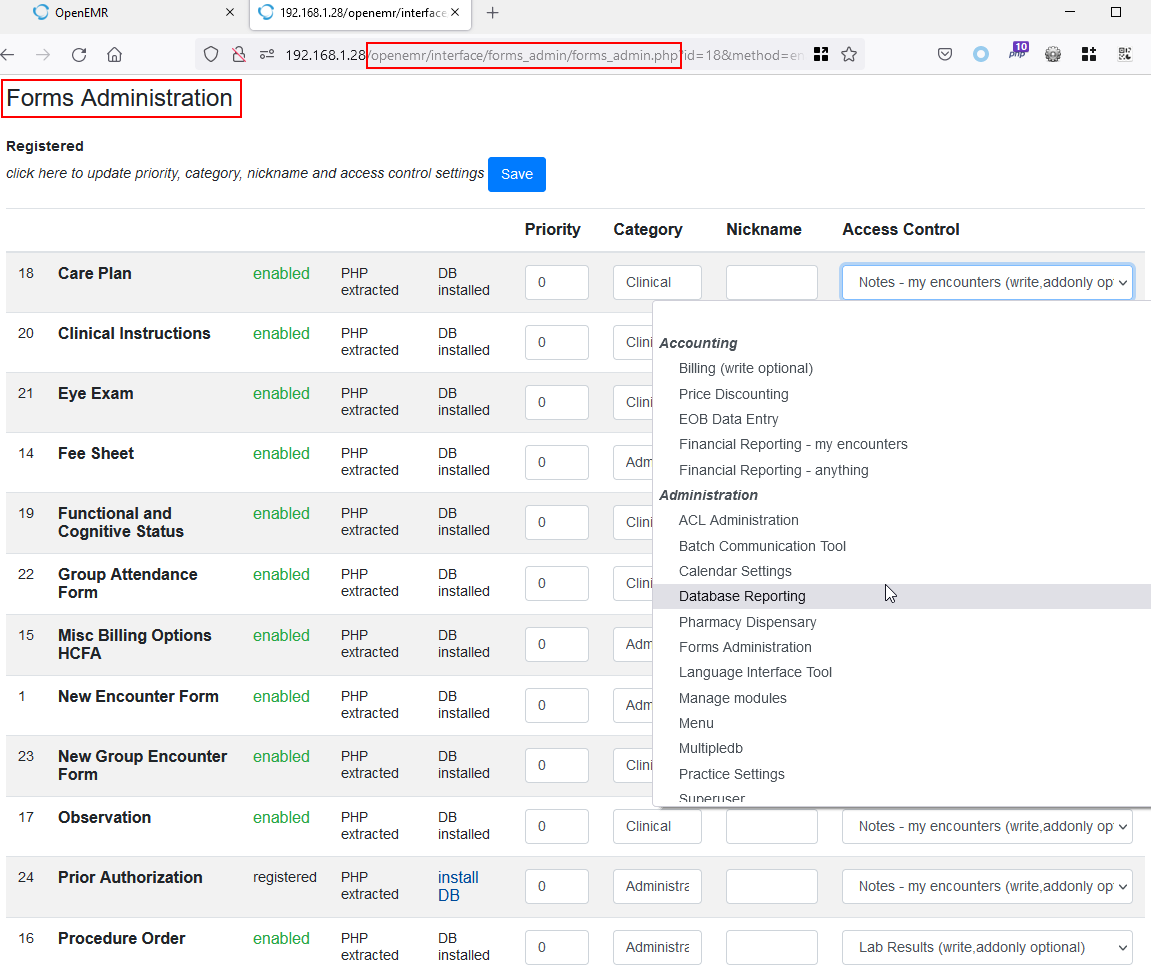1151x967 pixels.
Task: Open tracking protection shield info
Action: [x=211, y=54]
